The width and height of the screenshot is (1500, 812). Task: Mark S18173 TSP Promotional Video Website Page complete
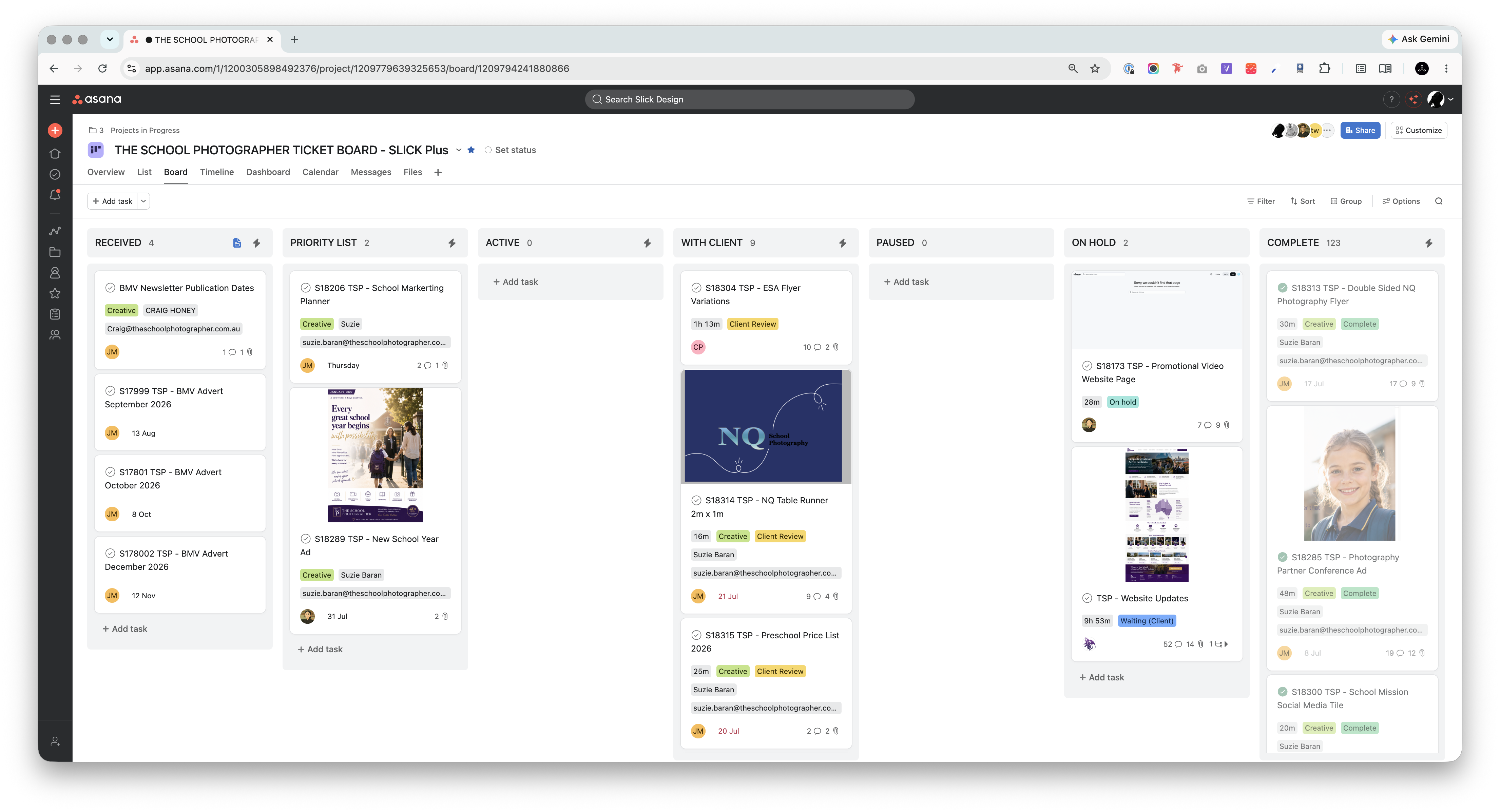pyautogui.click(x=1086, y=366)
